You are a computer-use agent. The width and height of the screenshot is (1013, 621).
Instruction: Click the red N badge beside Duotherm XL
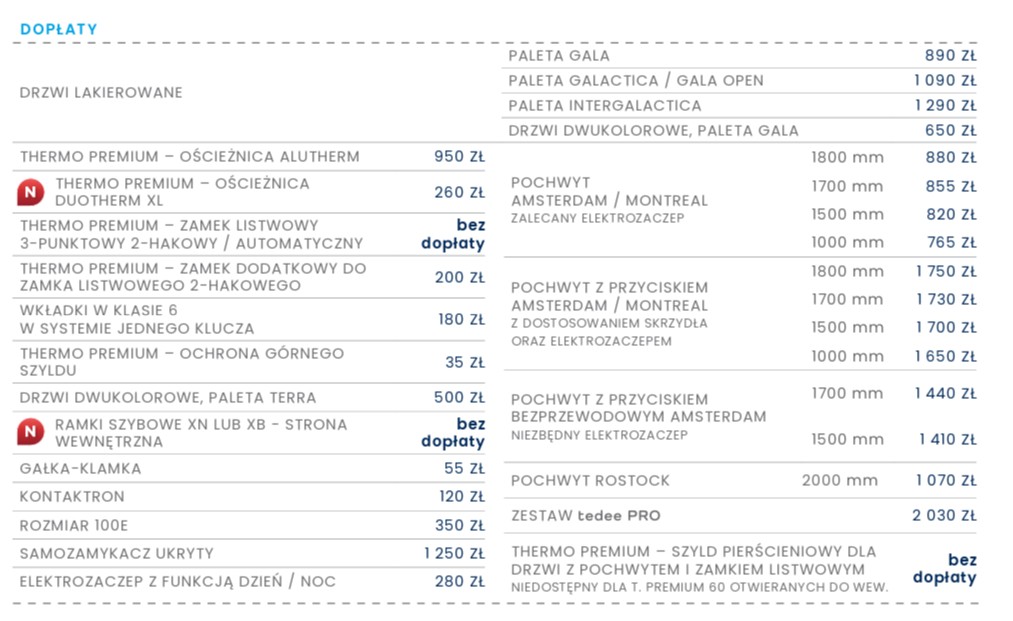tap(31, 192)
